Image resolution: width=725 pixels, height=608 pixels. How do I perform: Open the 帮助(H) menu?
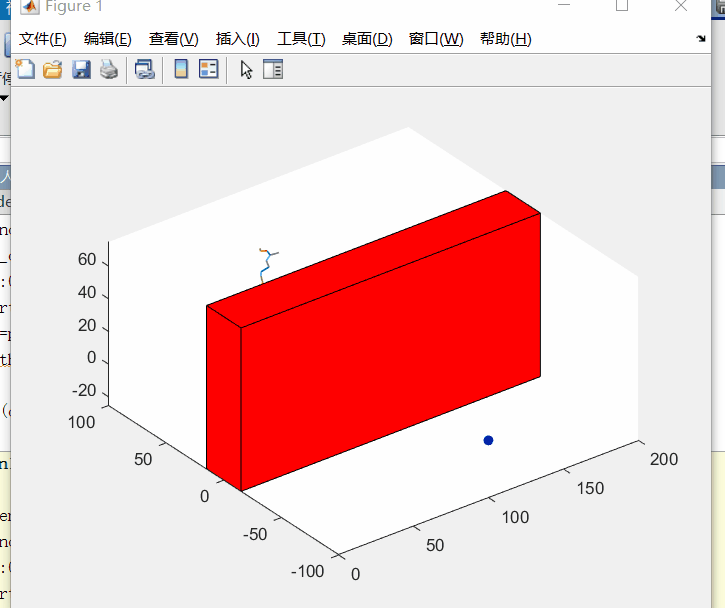506,39
